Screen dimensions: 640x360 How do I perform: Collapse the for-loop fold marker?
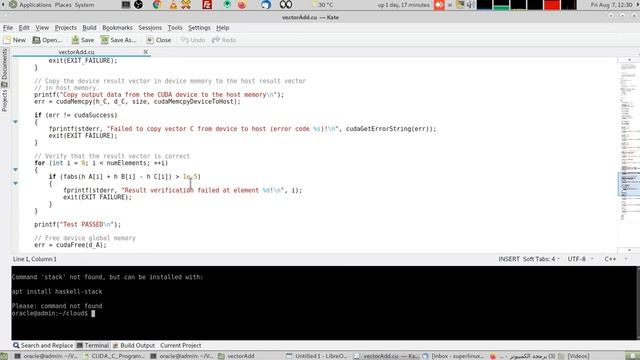click(15, 169)
